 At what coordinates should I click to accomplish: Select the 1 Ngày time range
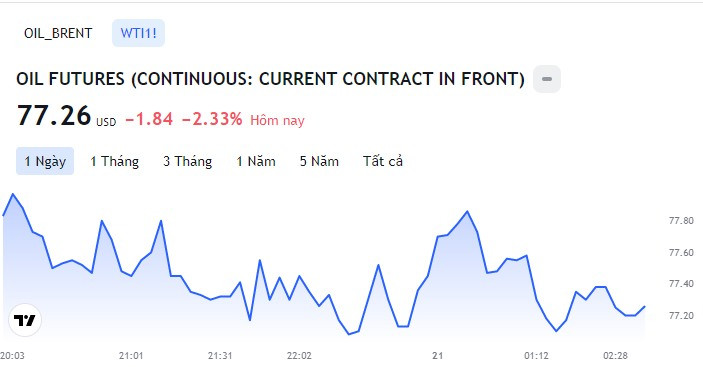45,161
